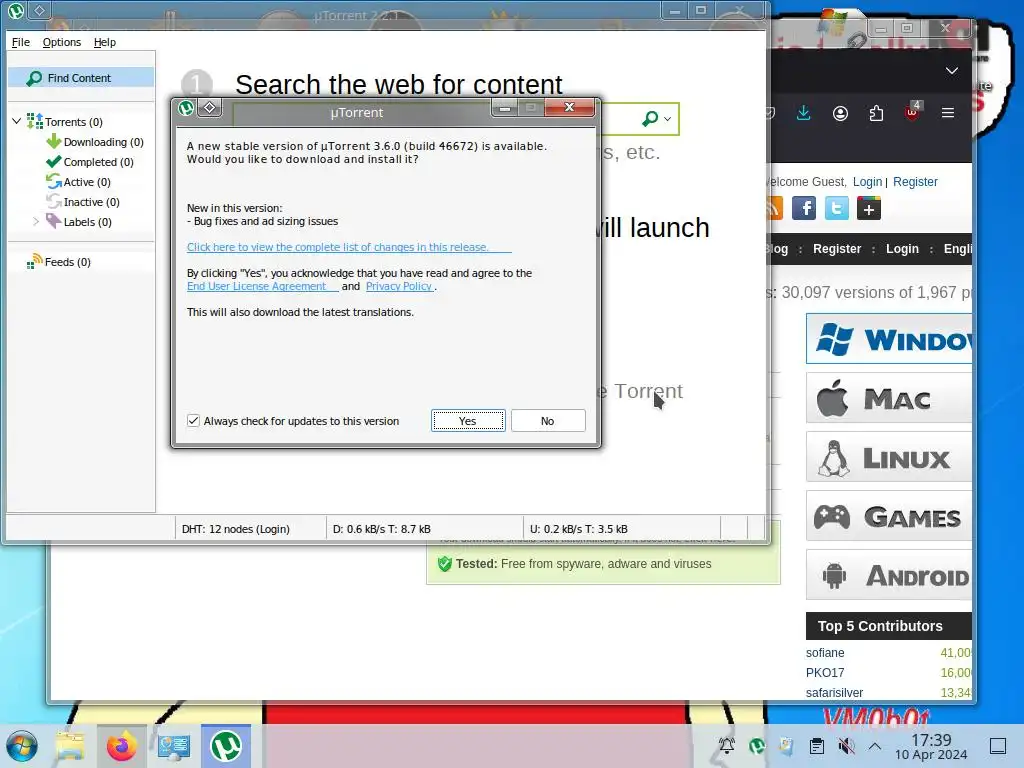Click the Login link beside Welcome Guest
The height and width of the screenshot is (768, 1024).
(867, 182)
